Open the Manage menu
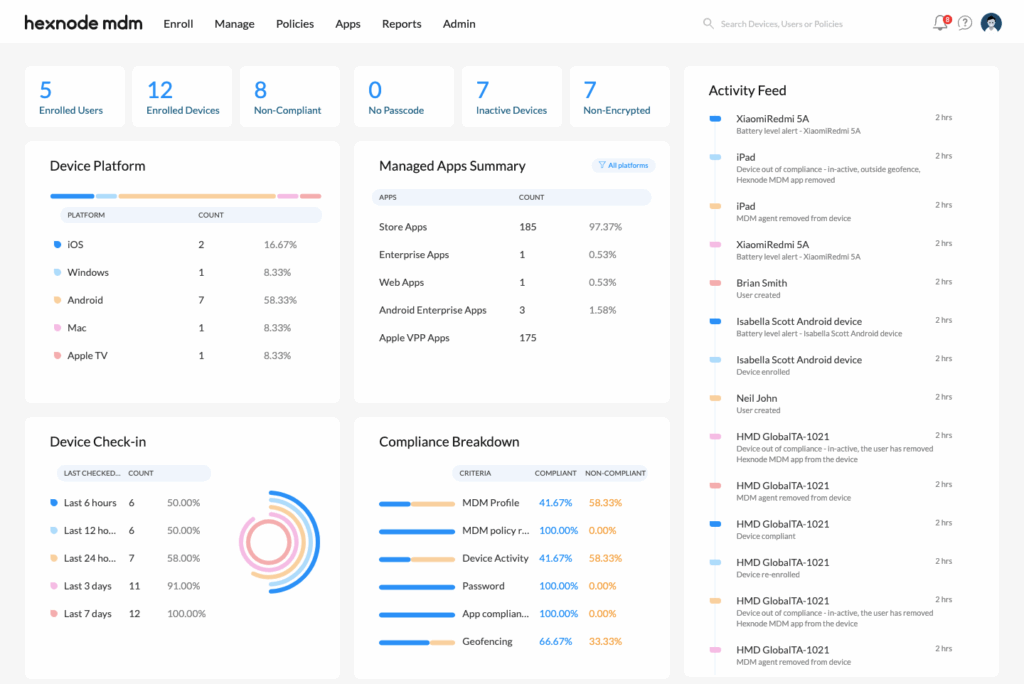 coord(234,24)
